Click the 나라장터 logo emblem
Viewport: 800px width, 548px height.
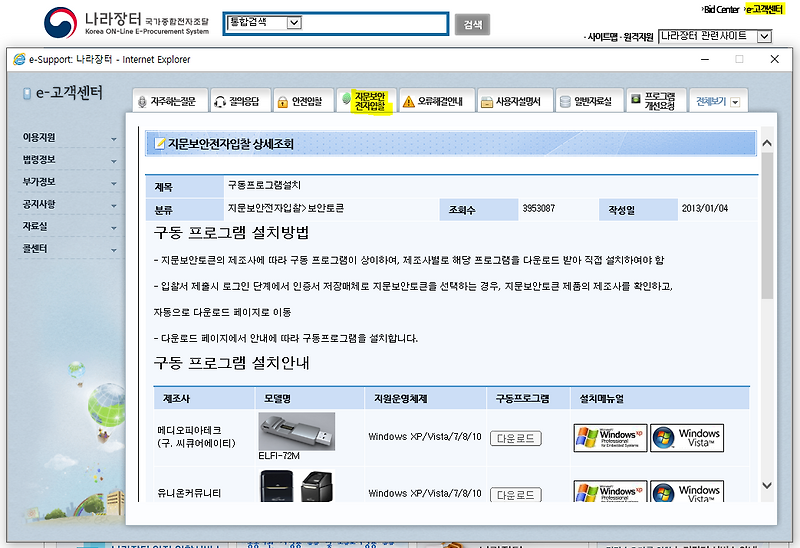(x=60, y=22)
